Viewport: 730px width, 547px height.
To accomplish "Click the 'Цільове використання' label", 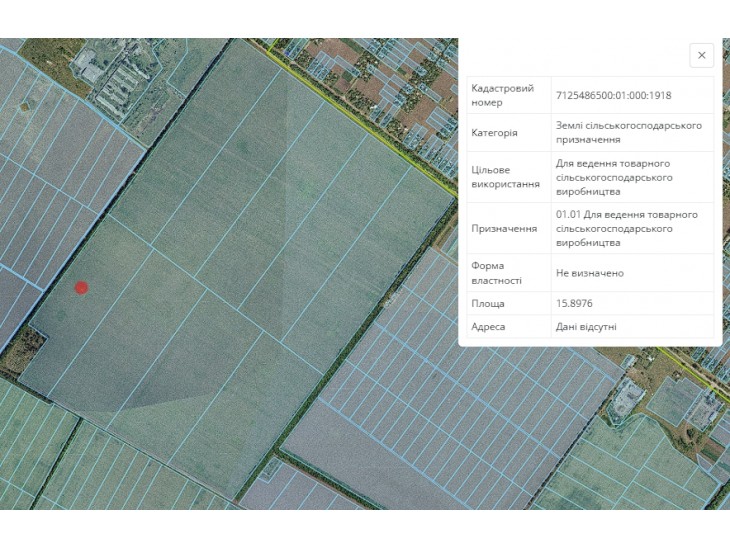I will (505, 177).
